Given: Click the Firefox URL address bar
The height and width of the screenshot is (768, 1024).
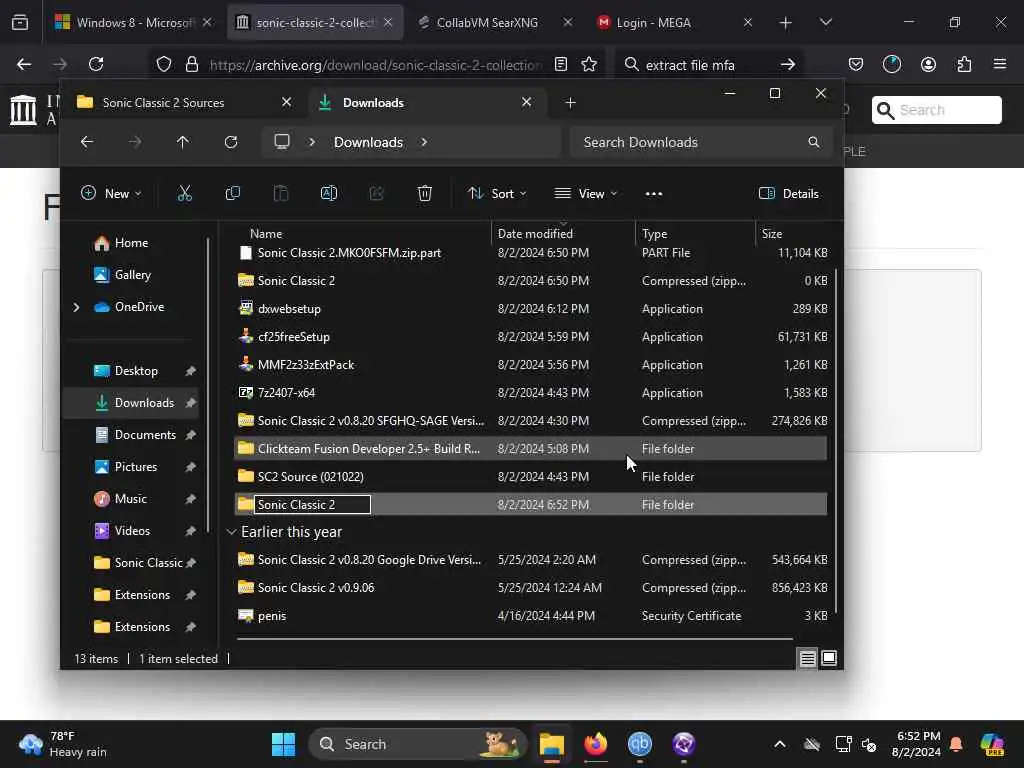Looking at the screenshot, I should (376, 65).
